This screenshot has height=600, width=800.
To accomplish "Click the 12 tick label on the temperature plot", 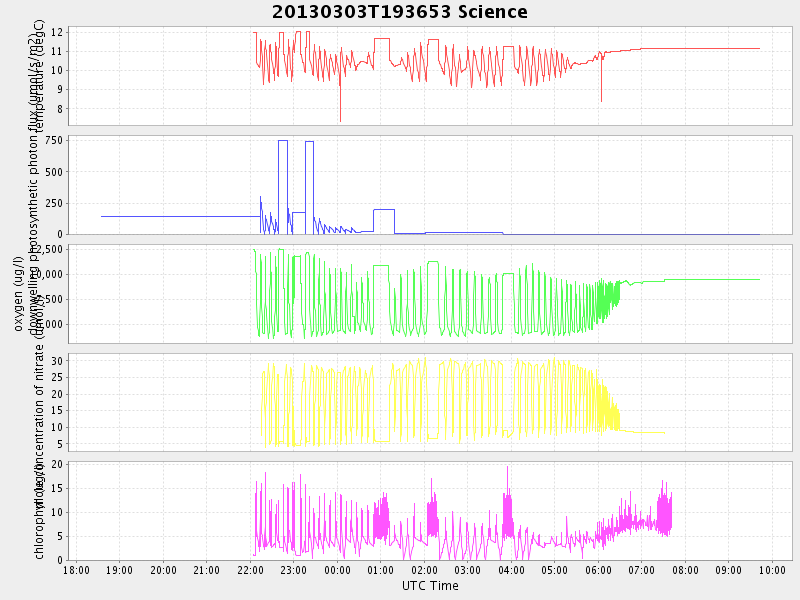I will click(58, 32).
